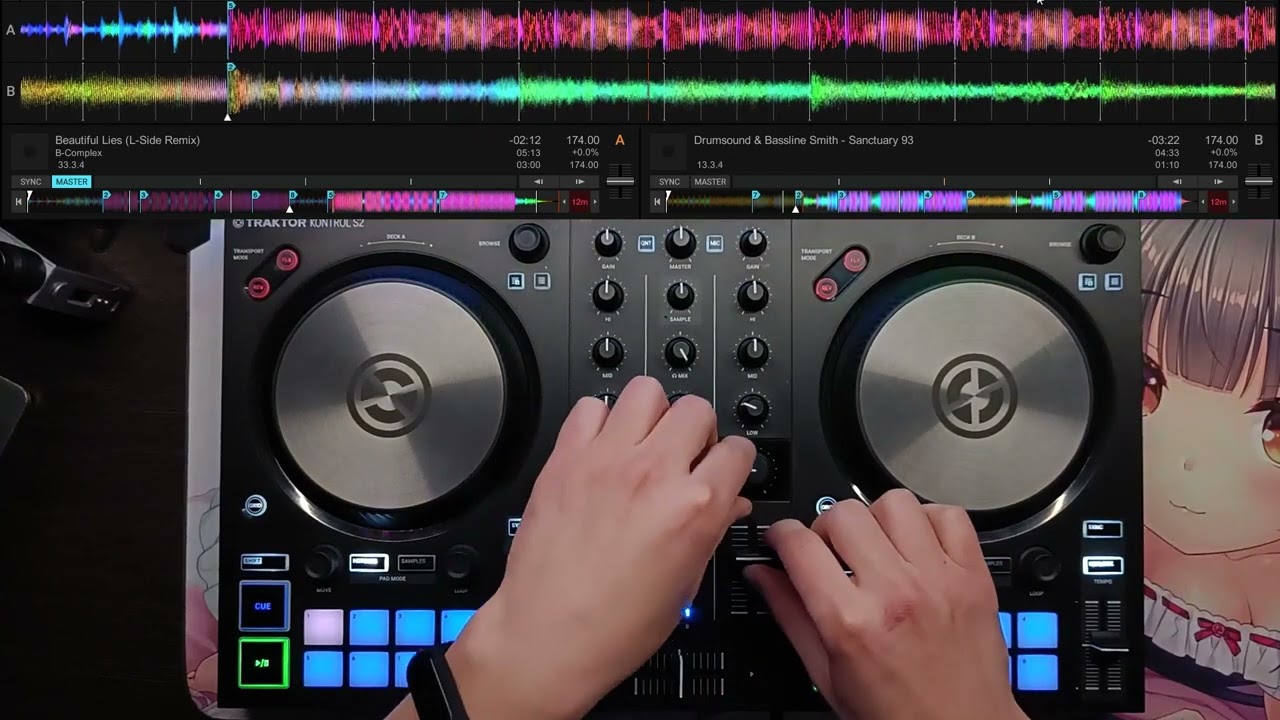Click the Deck A tempo fader
This screenshot has height=720, width=1280.
pos(620,182)
